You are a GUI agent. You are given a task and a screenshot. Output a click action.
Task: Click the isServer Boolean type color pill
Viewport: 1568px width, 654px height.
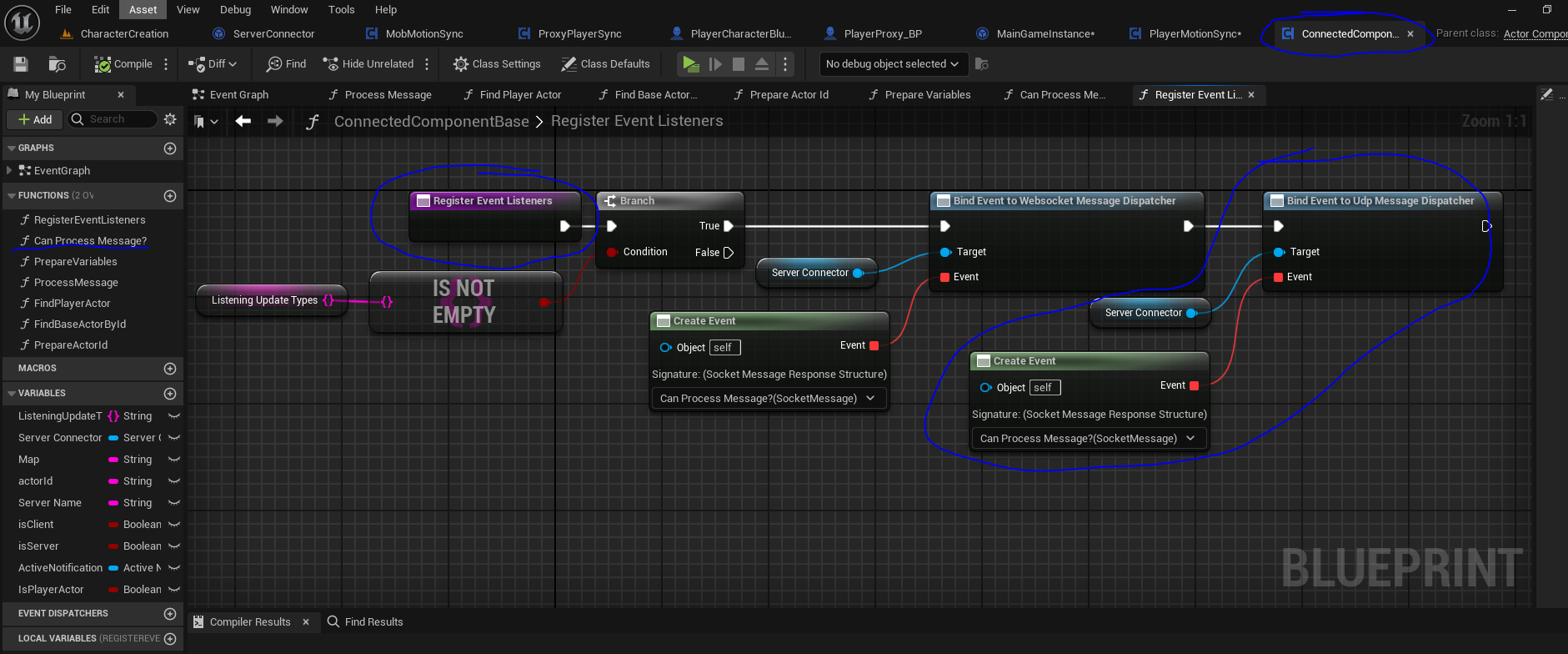click(113, 546)
